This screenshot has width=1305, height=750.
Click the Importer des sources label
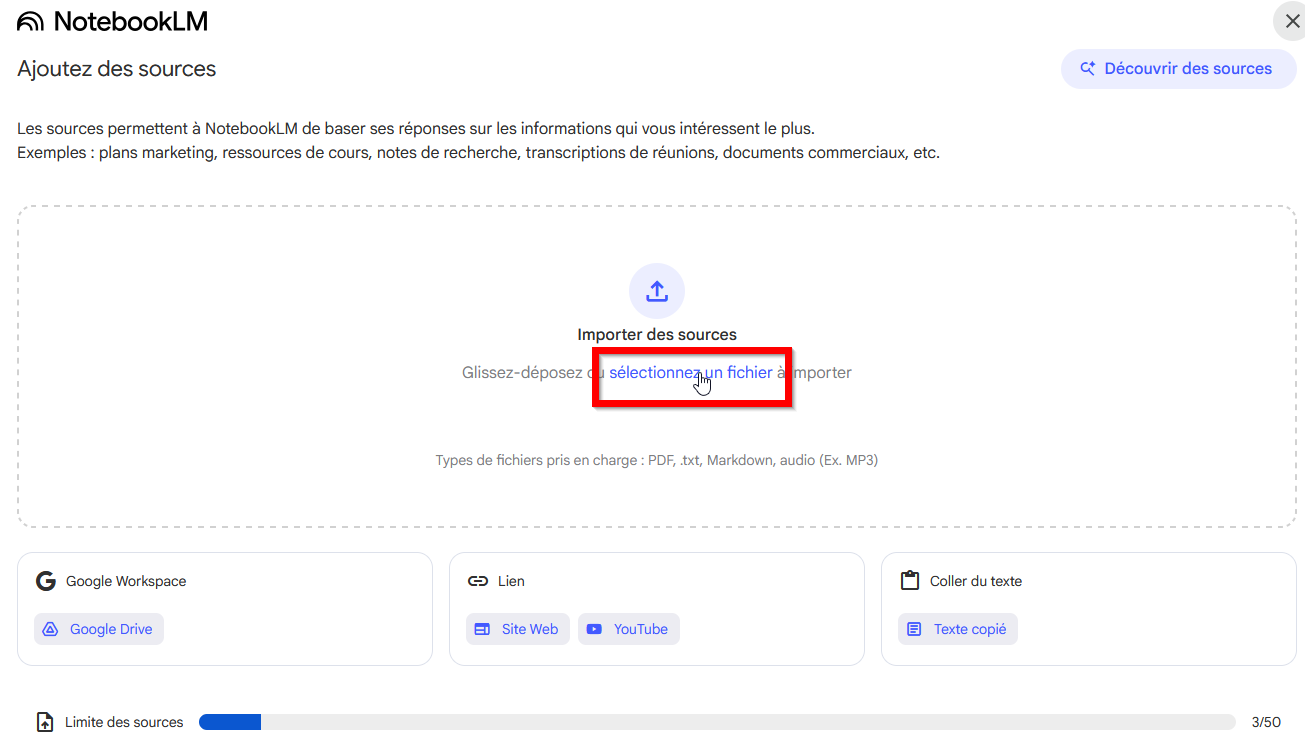tap(656, 335)
